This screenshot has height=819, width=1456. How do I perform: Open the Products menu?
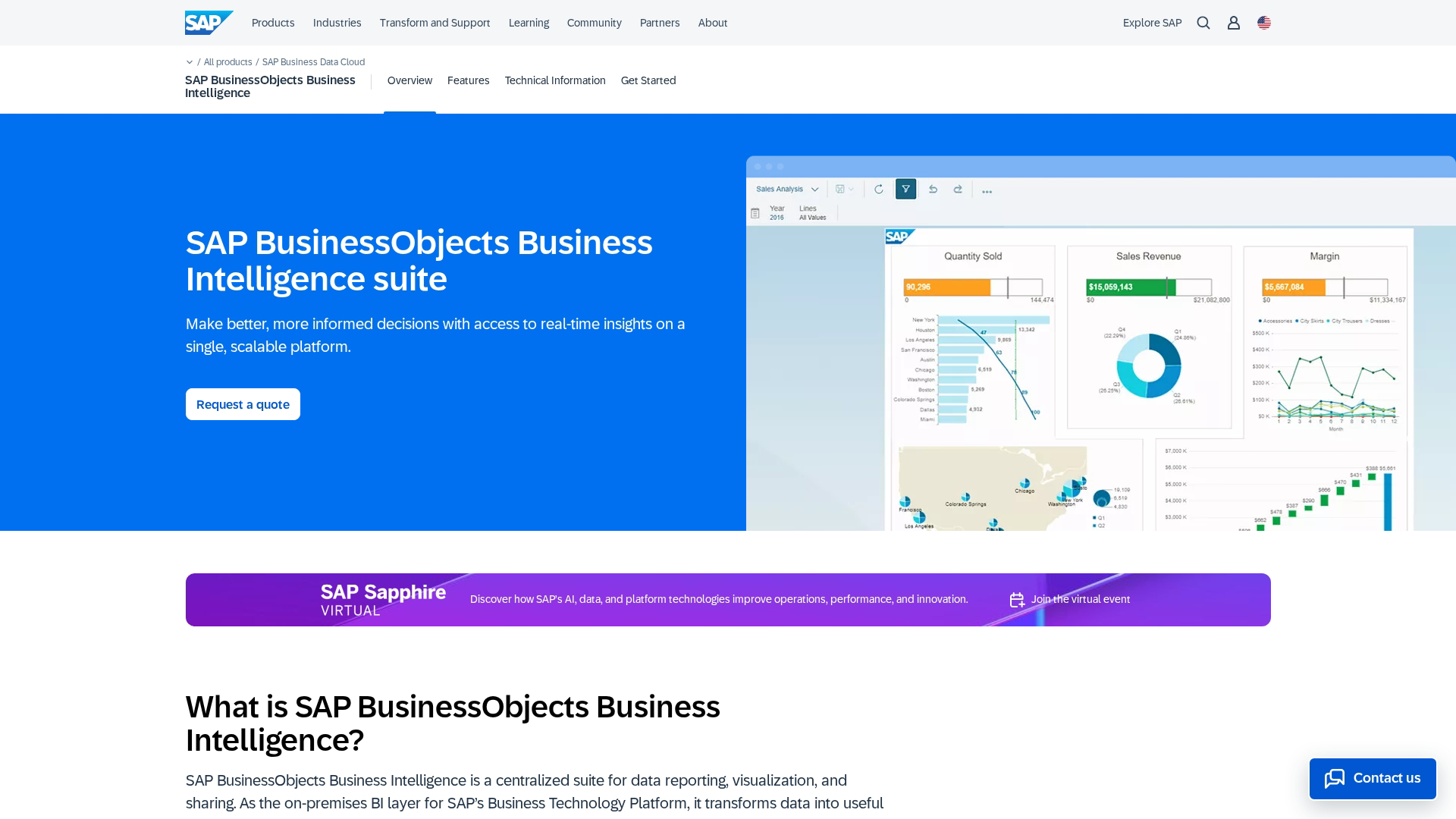click(x=273, y=23)
